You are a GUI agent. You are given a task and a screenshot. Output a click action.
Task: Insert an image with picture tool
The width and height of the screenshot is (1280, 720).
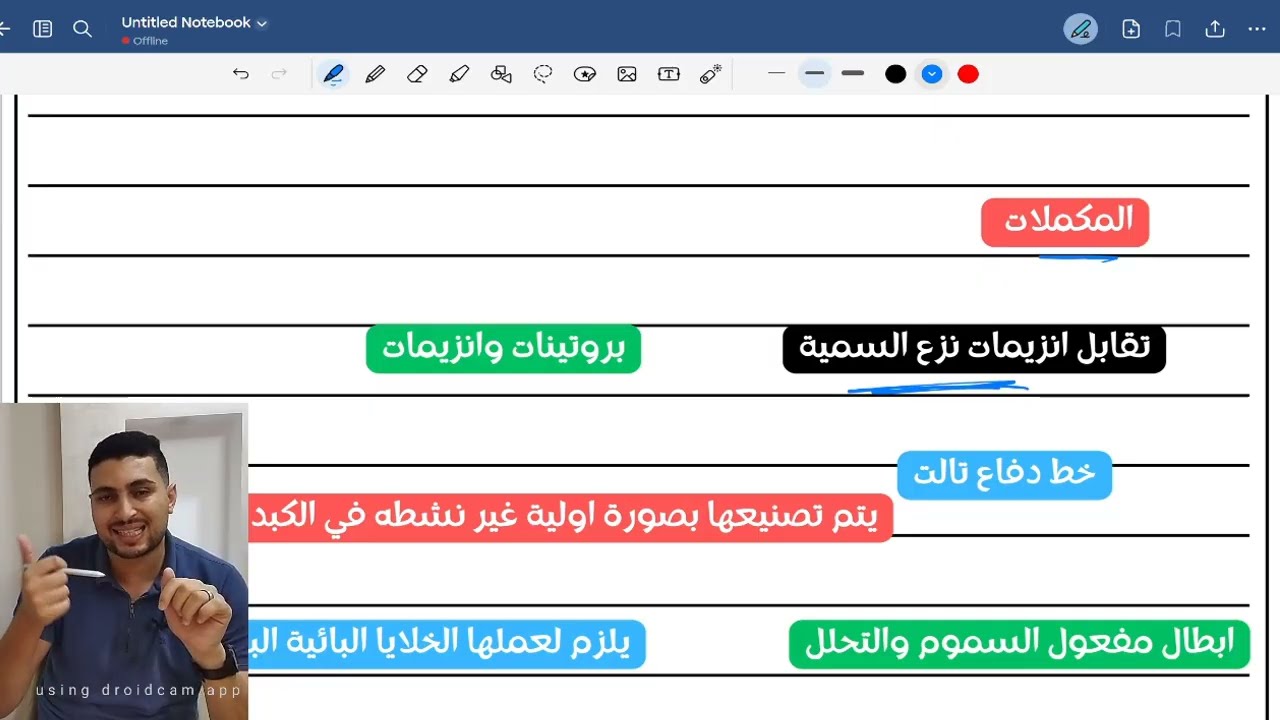pyautogui.click(x=627, y=74)
